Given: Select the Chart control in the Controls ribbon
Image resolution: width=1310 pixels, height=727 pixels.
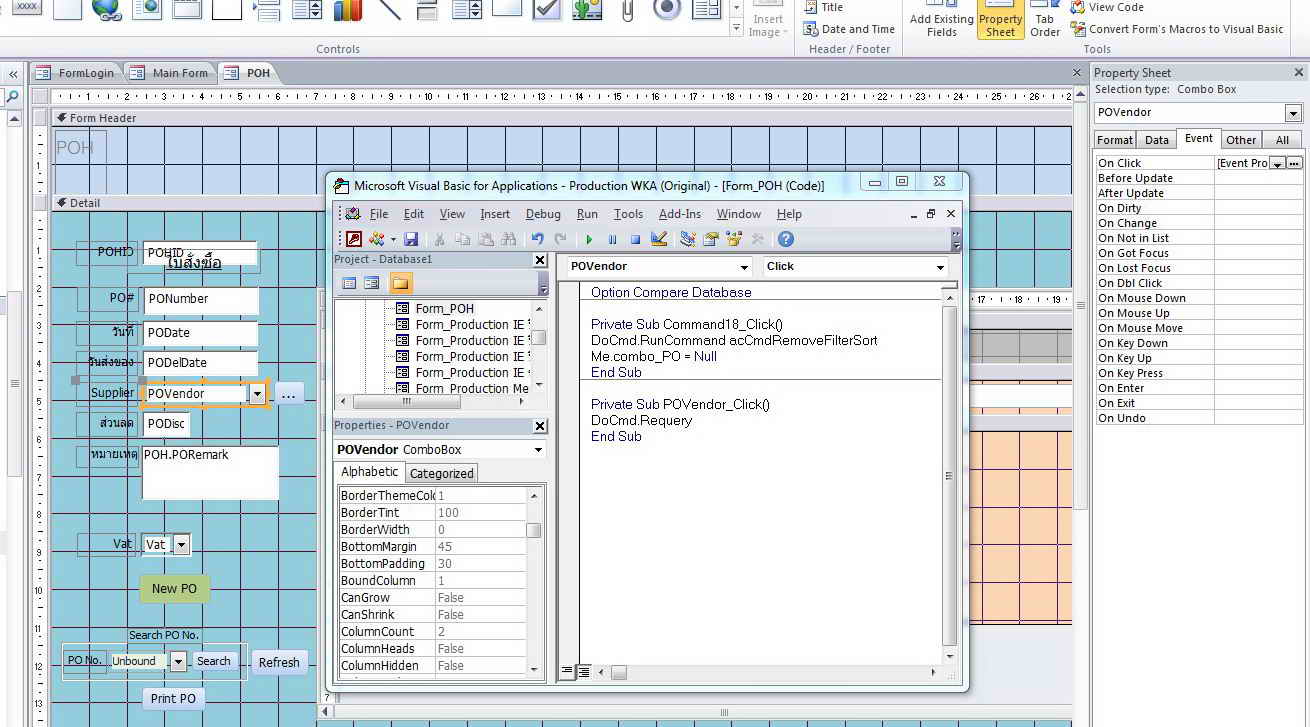Looking at the screenshot, I should 348,10.
